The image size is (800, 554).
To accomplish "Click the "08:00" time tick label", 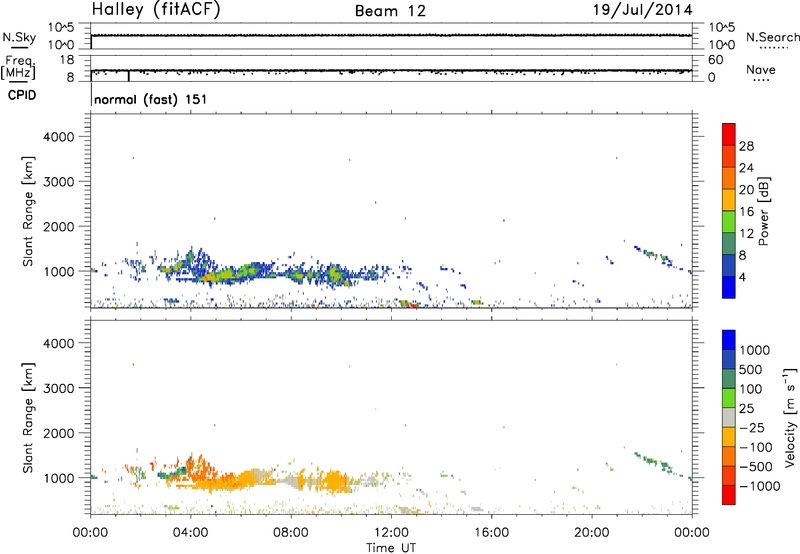I will pos(291,533).
